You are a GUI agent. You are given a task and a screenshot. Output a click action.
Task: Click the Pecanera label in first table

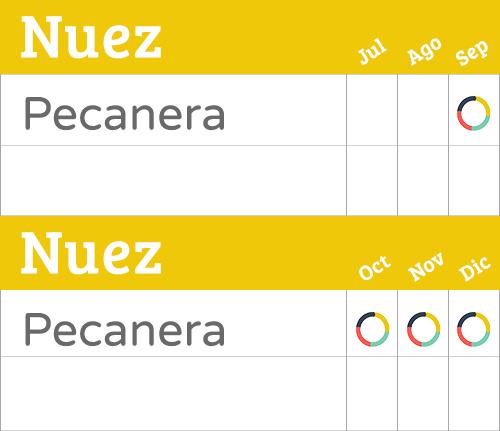[124, 113]
